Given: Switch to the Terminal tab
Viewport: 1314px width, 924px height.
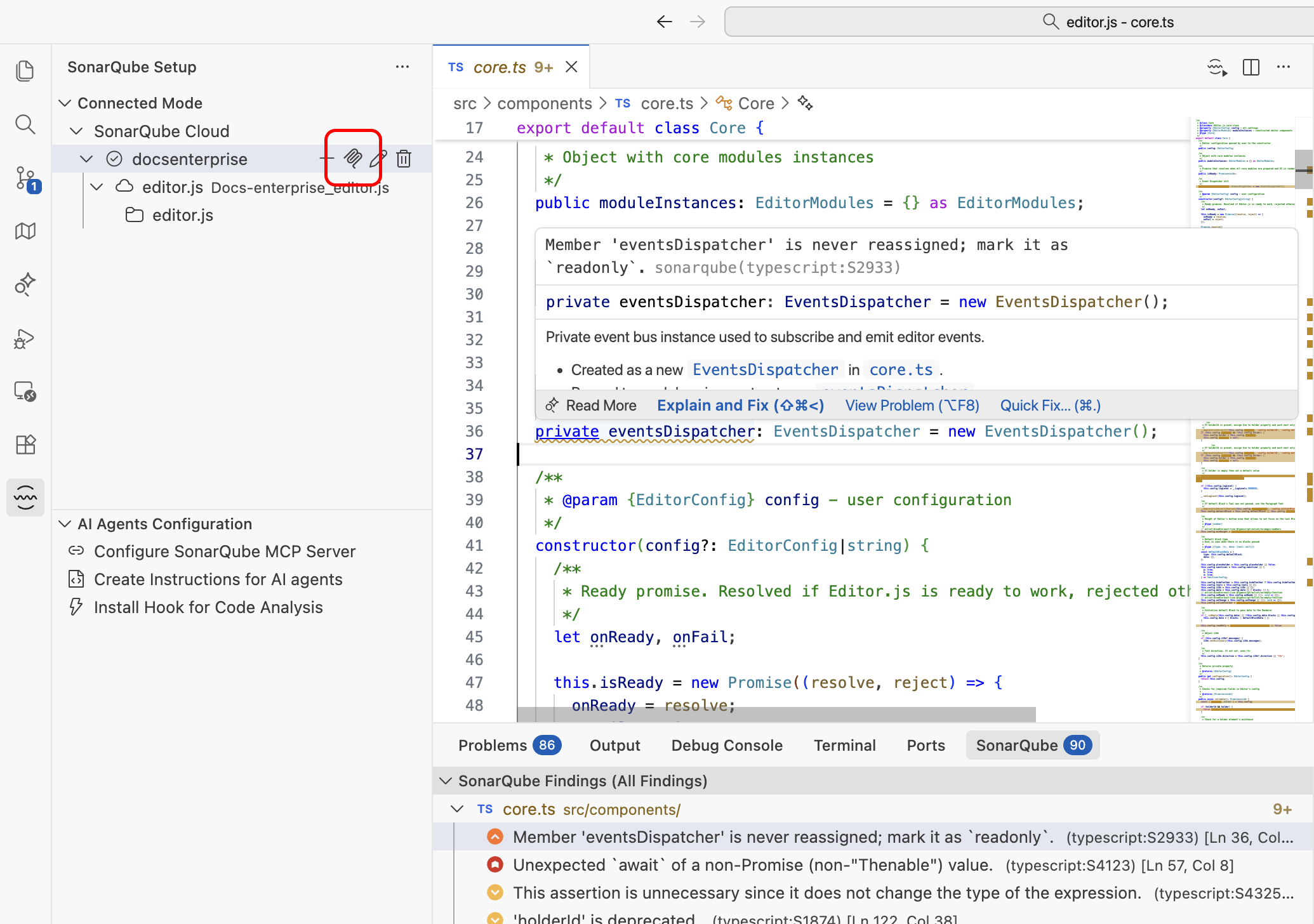Looking at the screenshot, I should 844,745.
